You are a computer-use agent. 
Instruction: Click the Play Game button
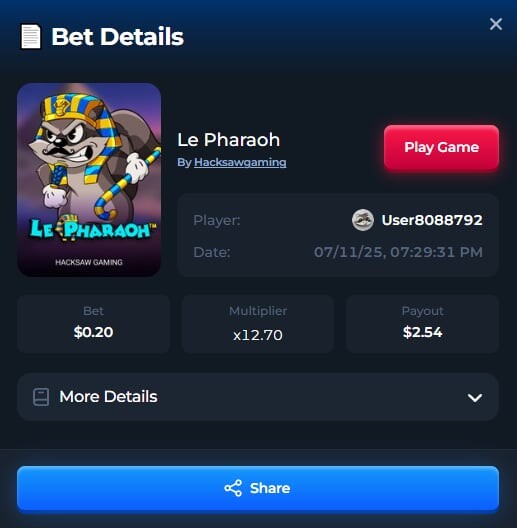441,147
